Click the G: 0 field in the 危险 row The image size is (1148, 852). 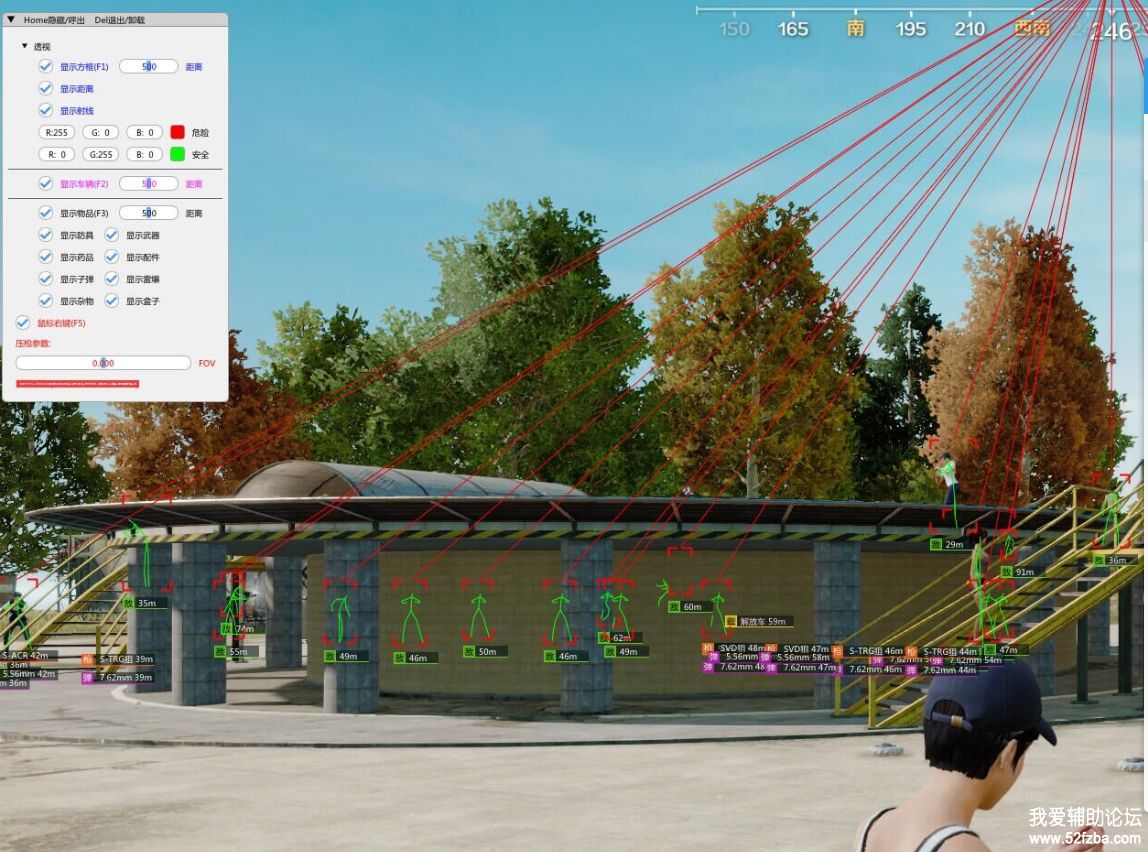(100, 132)
